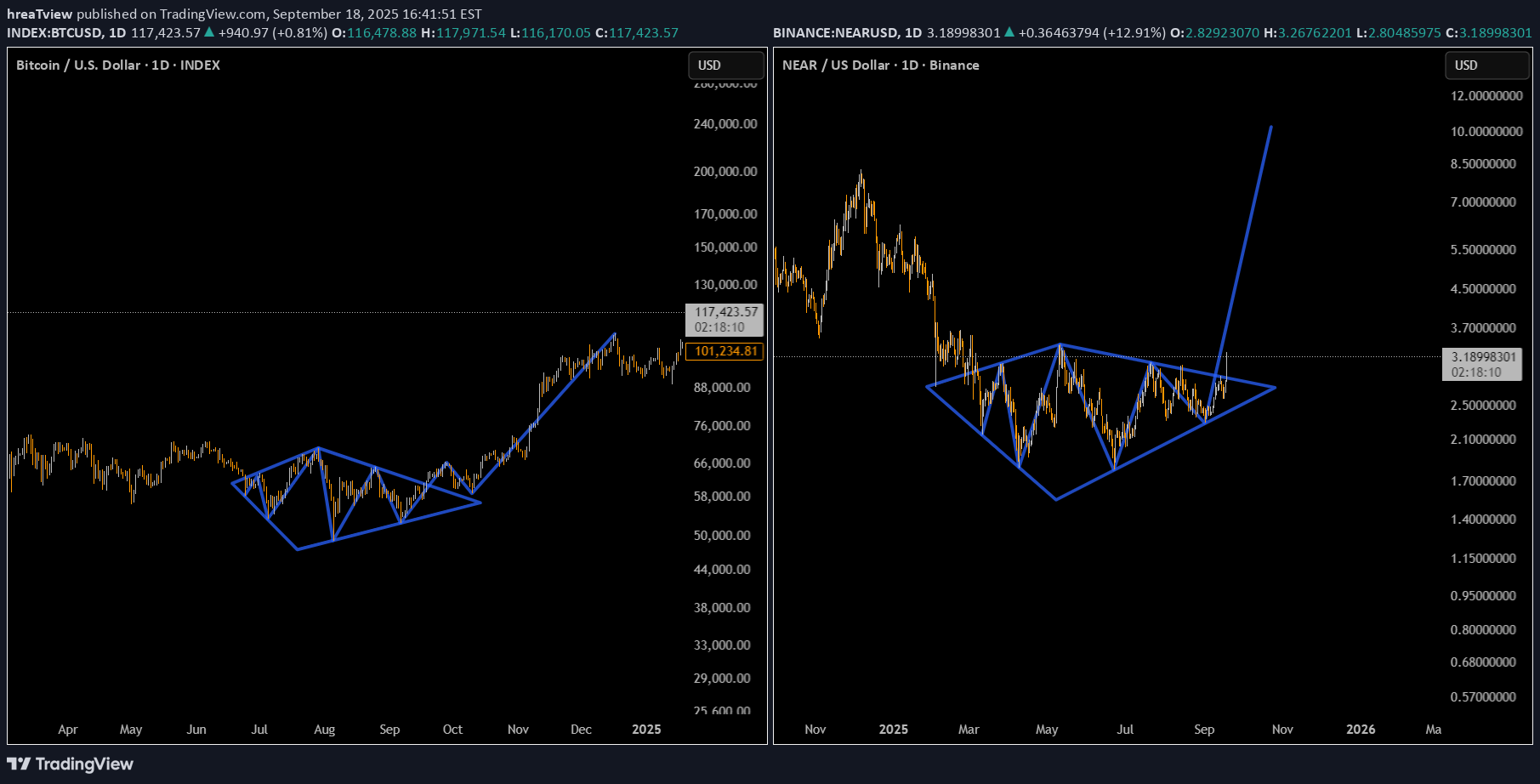Click the 2.10000000 label on NEAR price axis
The image size is (1540, 784).
pos(1483,440)
